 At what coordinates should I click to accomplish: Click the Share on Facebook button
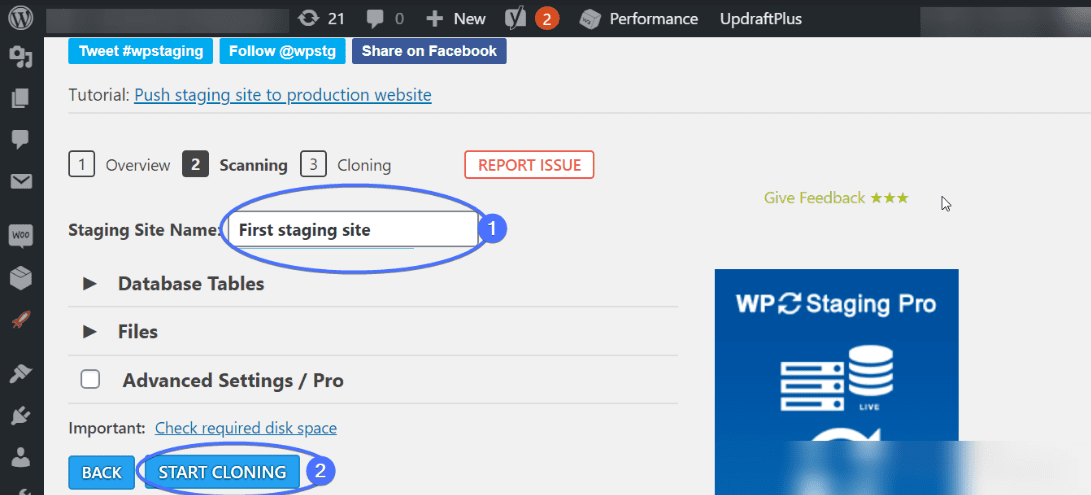point(429,51)
